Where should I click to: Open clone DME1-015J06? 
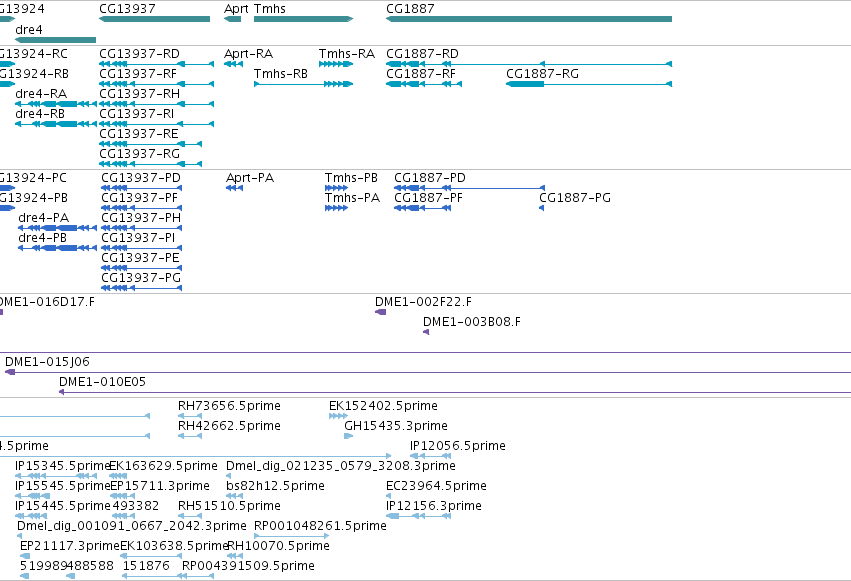pyautogui.click(x=428, y=372)
